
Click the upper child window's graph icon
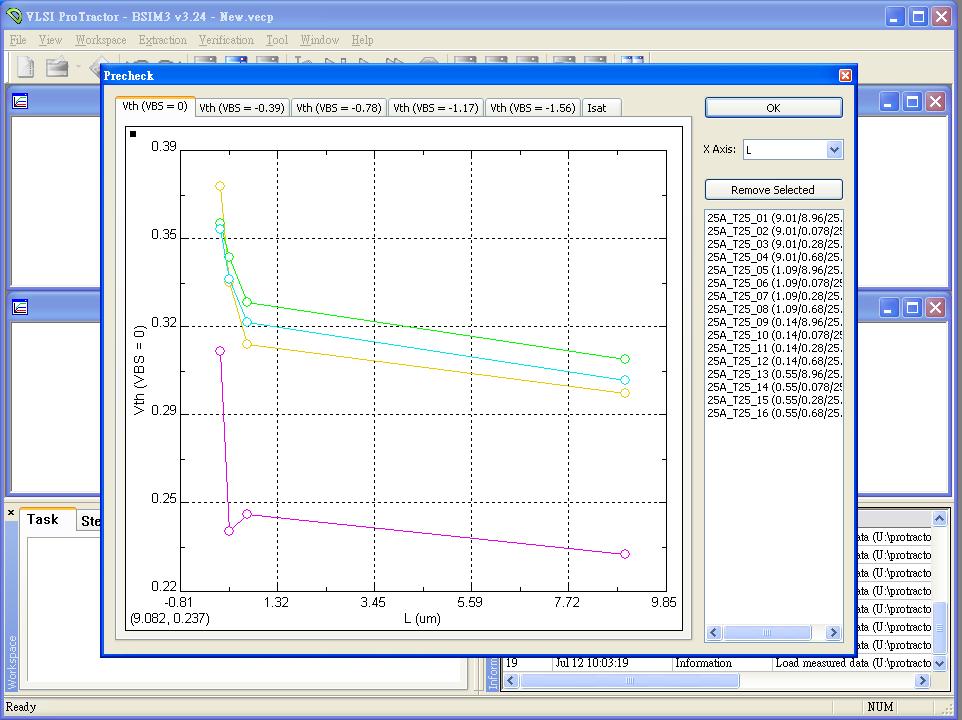click(x=20, y=101)
